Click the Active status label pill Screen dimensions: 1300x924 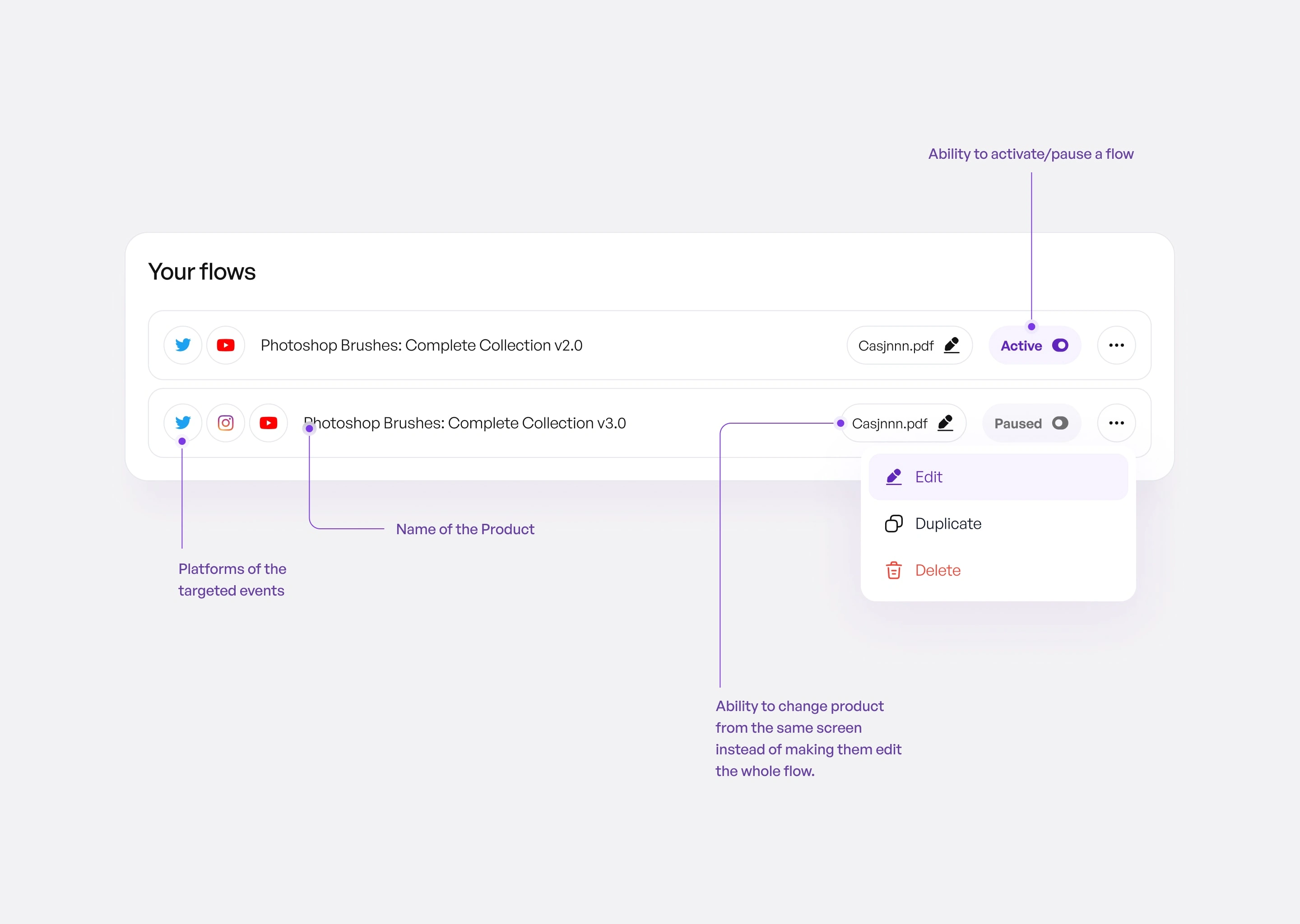click(1021, 346)
